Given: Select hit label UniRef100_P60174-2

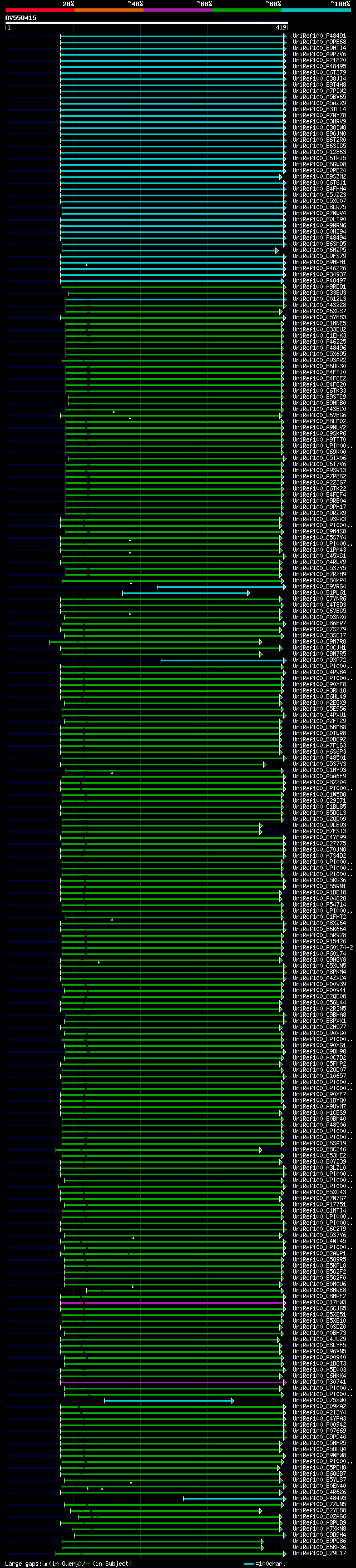Looking at the screenshot, I should coord(323,948).
